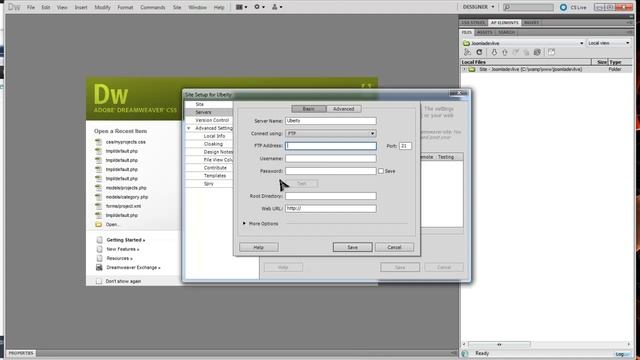640x360 pixels.
Task: Open the Site icon menu in menu bar
Action: (277, 7)
